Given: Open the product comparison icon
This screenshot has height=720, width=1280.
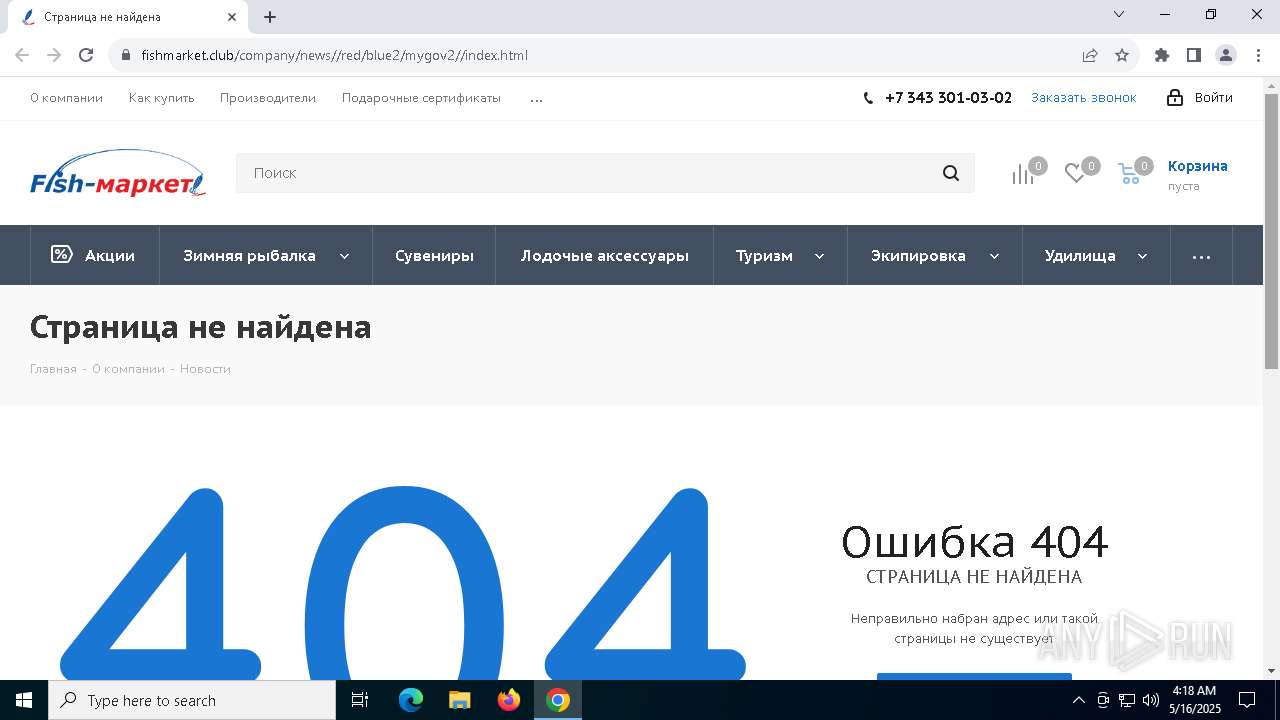Looking at the screenshot, I should click(1022, 174).
